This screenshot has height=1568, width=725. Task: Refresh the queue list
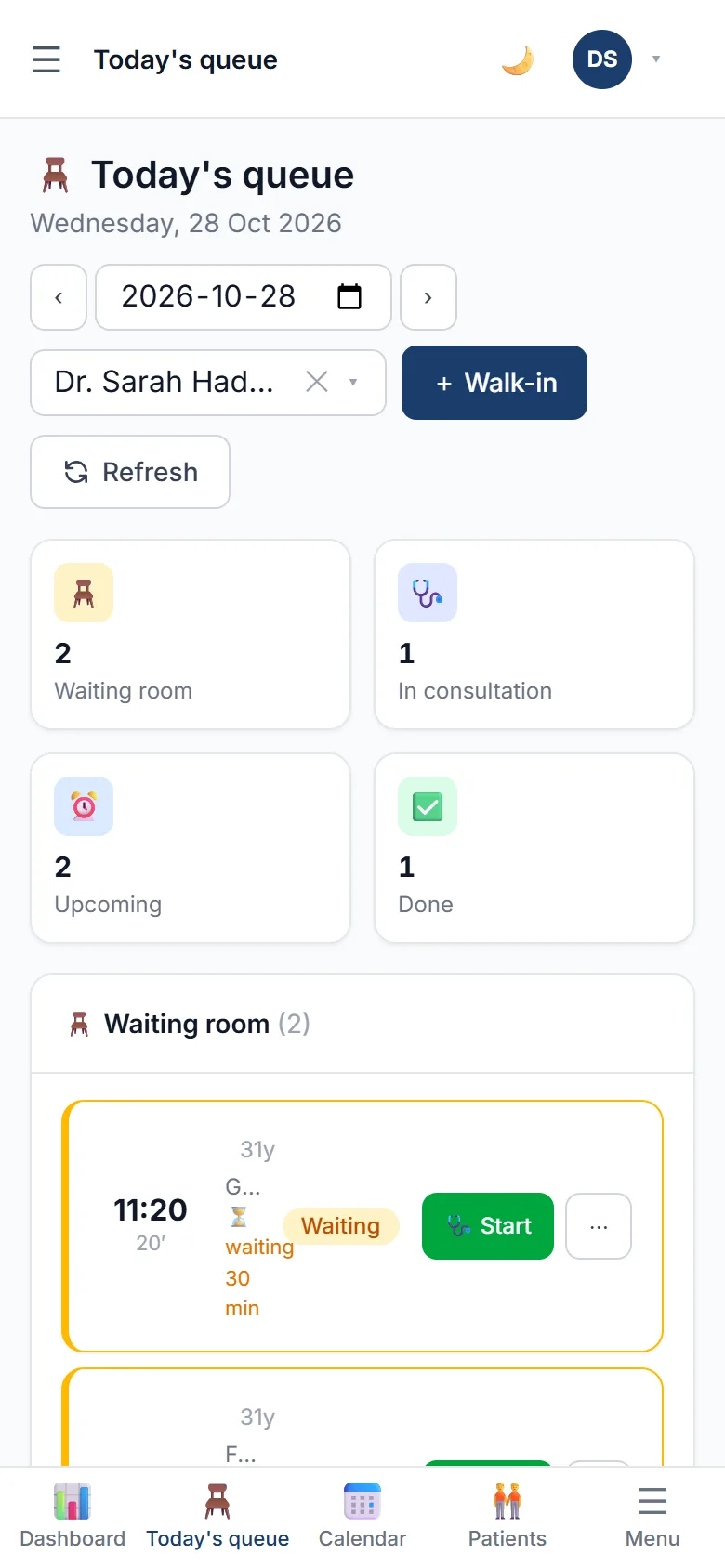point(130,472)
